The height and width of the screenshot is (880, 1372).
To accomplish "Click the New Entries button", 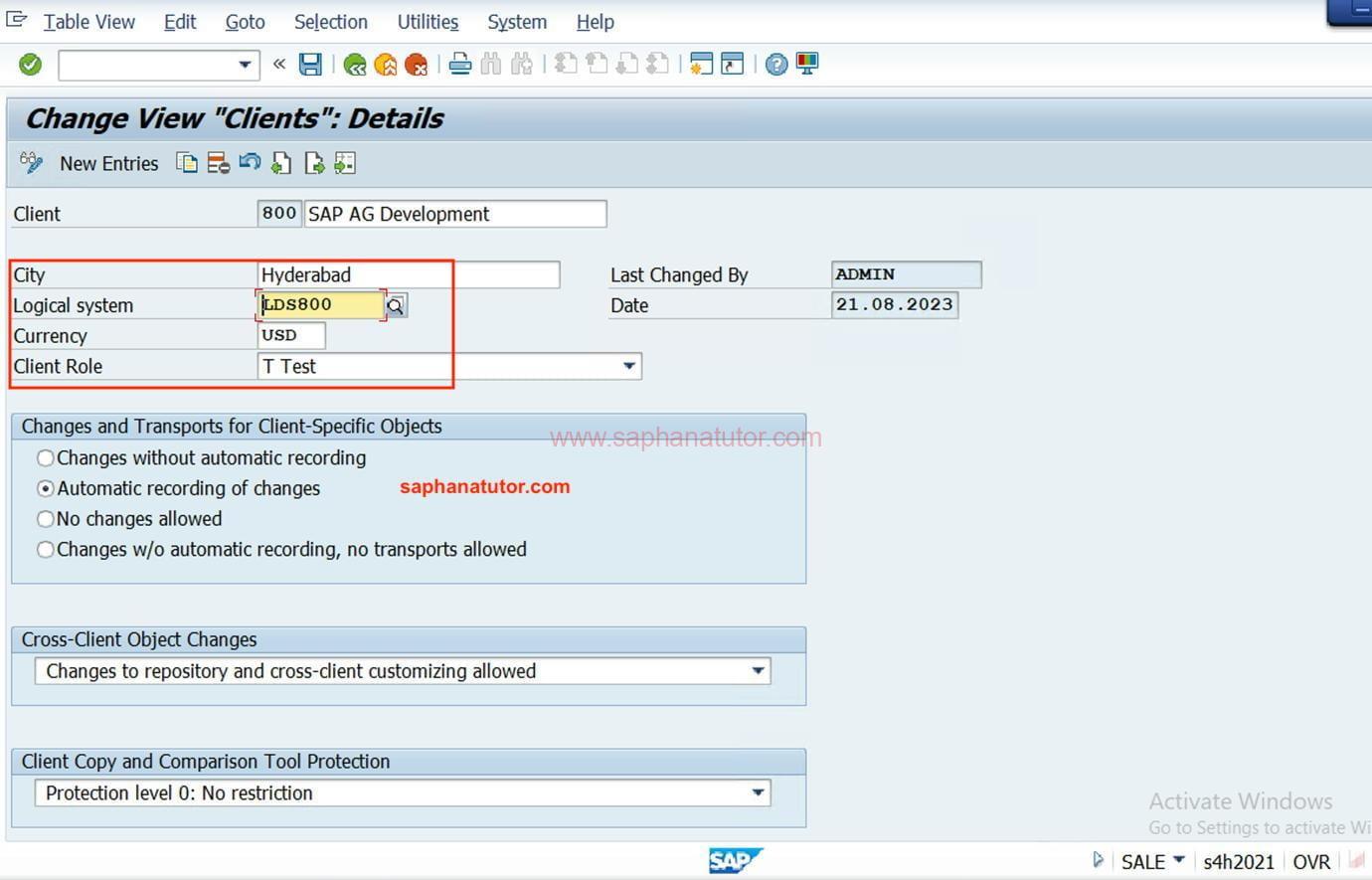I will [x=109, y=164].
